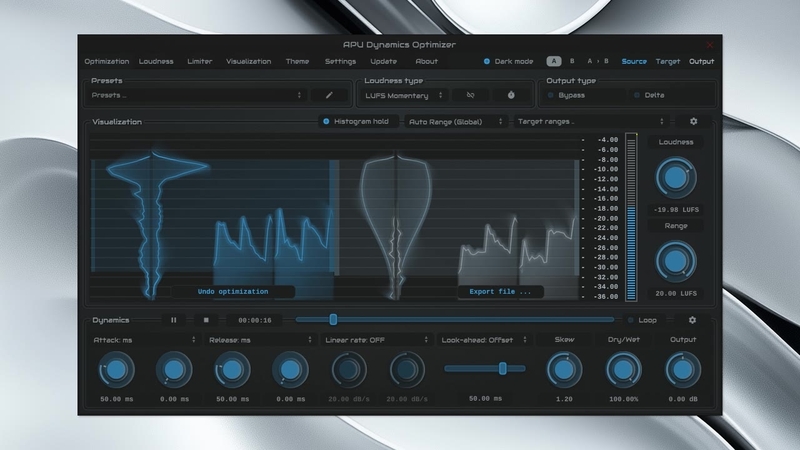Screen dimensions: 800x450
Task: Click the second Linear rate knob
Action: [407, 369]
